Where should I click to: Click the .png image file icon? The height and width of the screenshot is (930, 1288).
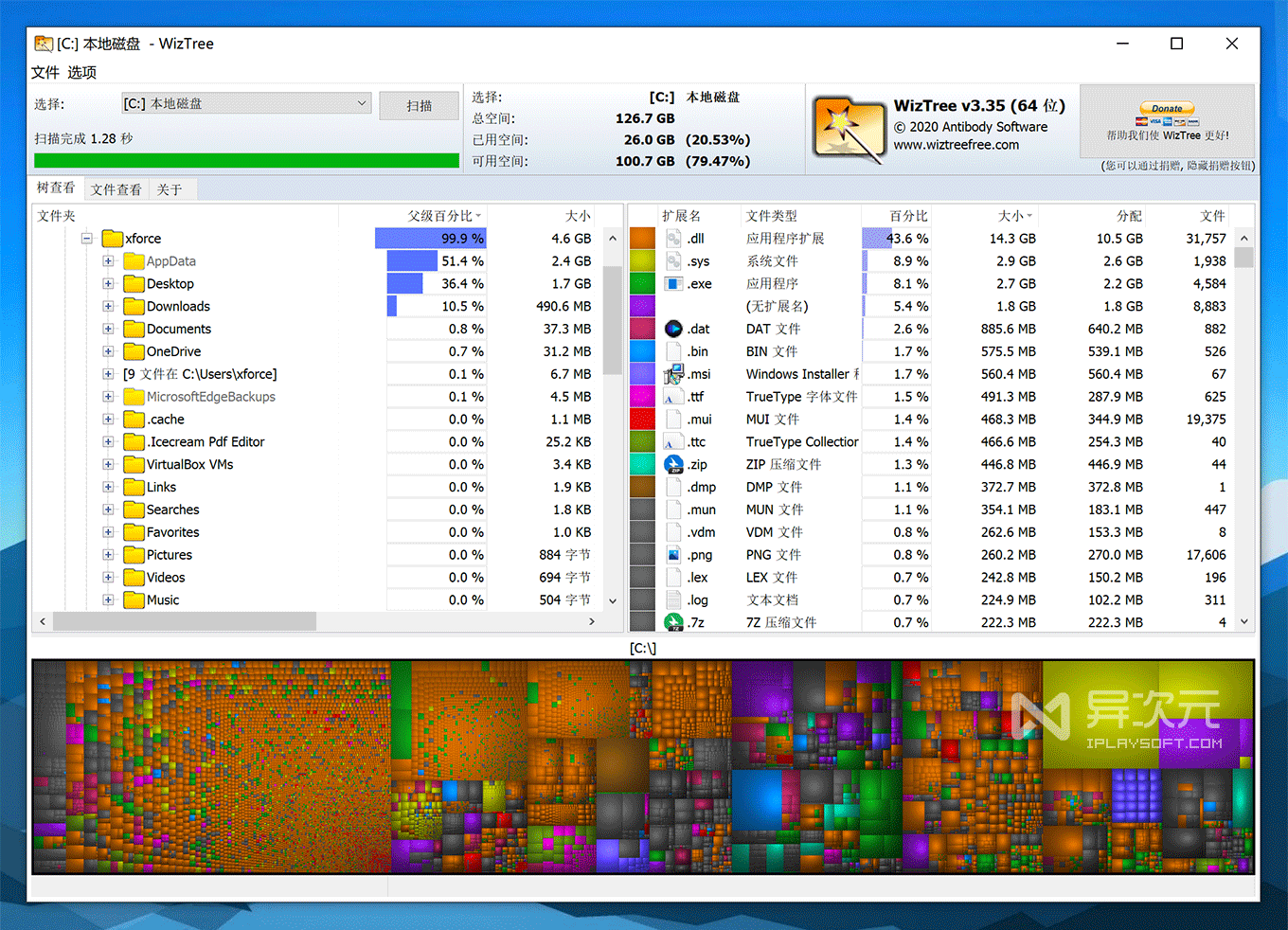point(673,555)
